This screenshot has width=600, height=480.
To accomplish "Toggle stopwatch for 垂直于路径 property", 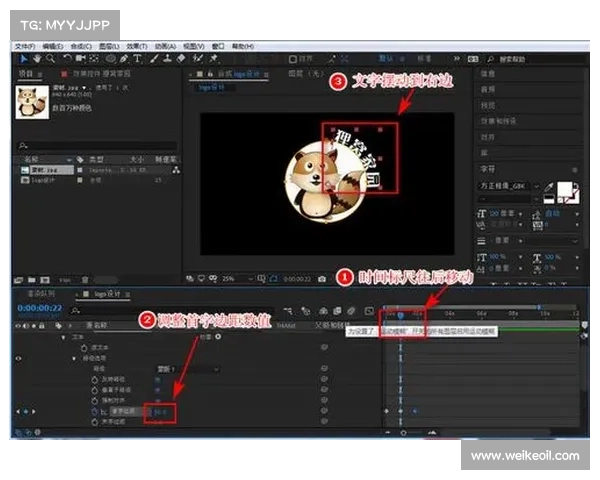I will click(x=95, y=390).
